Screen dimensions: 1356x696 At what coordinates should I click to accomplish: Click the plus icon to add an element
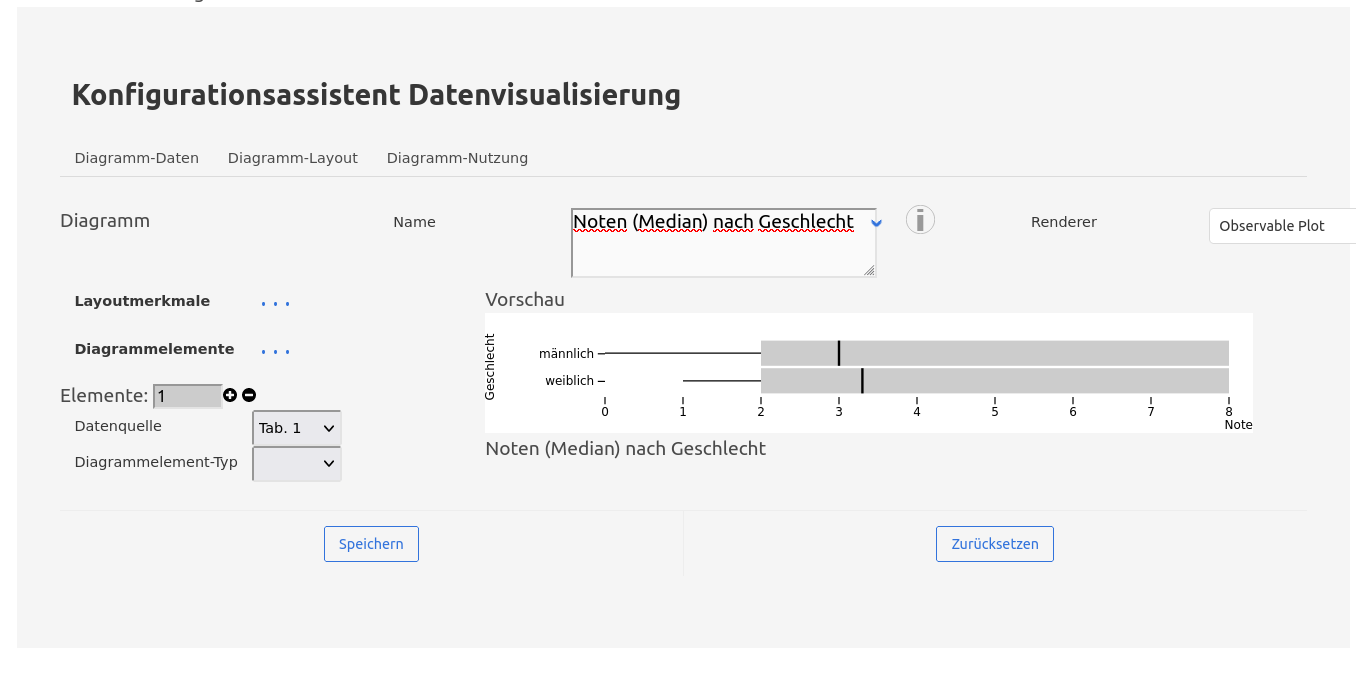(230, 396)
